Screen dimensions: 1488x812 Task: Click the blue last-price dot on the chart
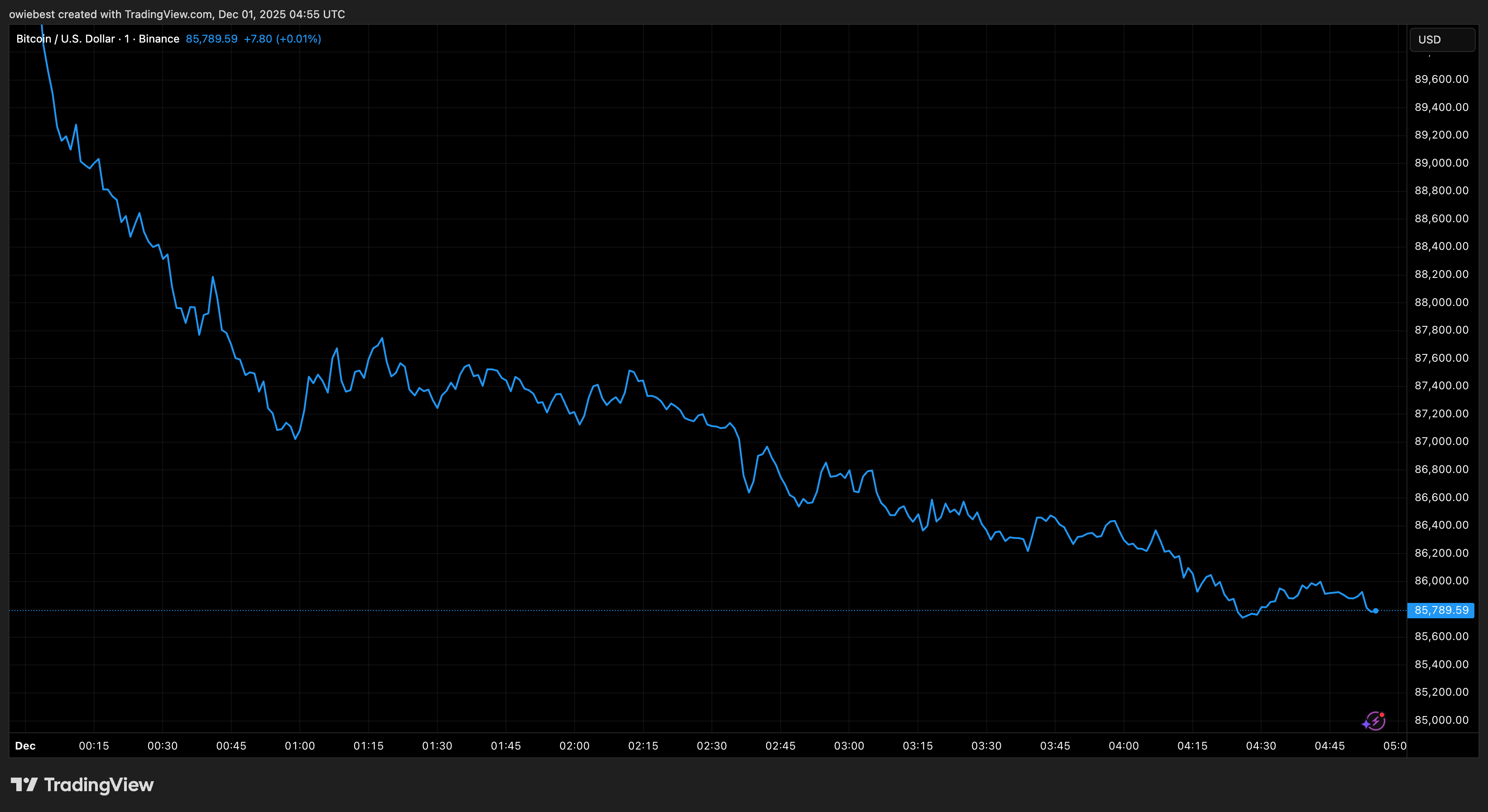click(1377, 610)
